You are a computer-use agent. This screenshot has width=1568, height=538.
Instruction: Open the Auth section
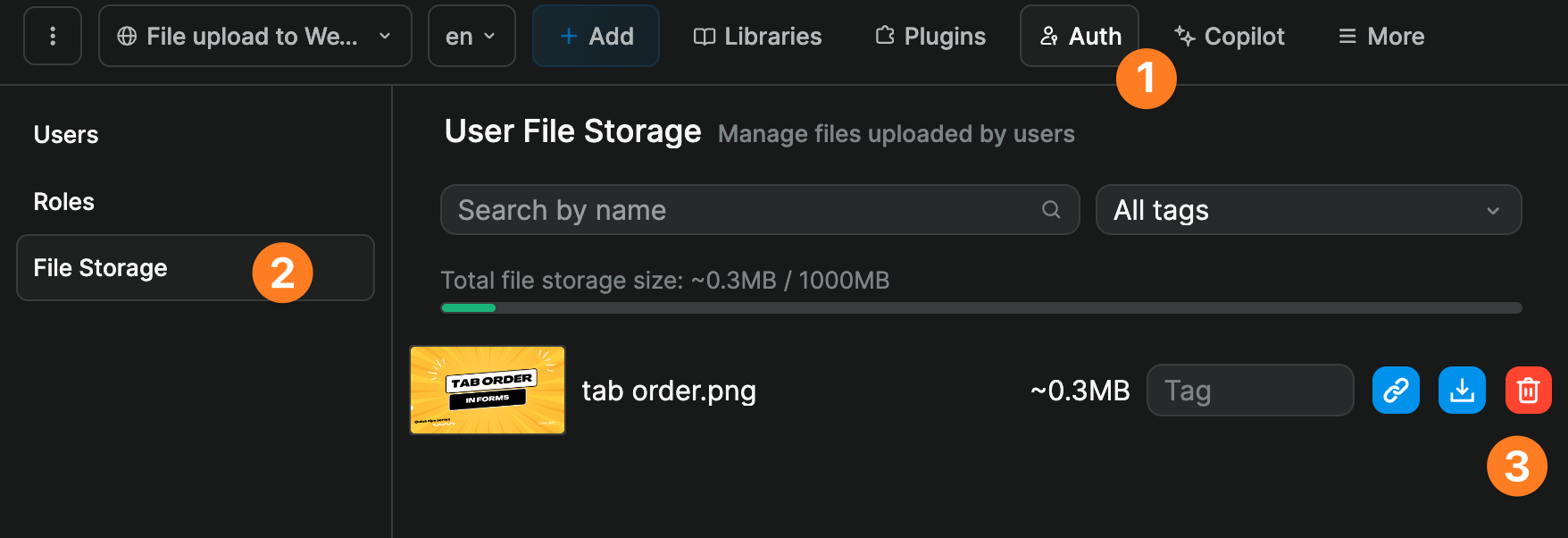[x=1080, y=36]
